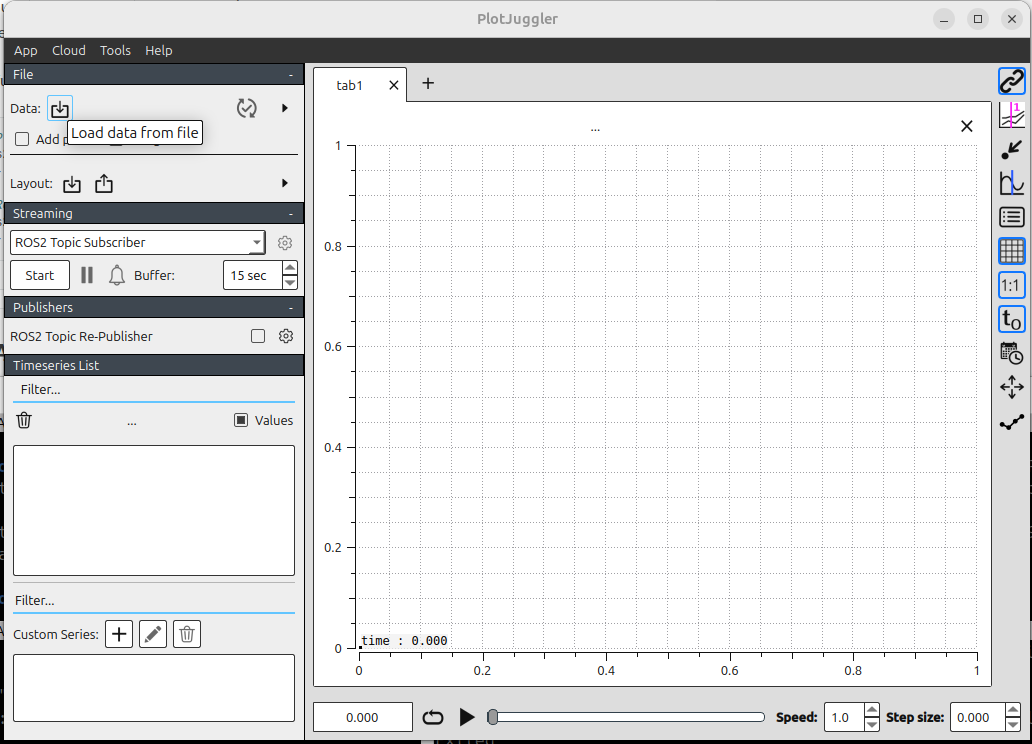This screenshot has height=744, width=1032.
Task: Save the layout with the export icon
Action: (x=104, y=184)
